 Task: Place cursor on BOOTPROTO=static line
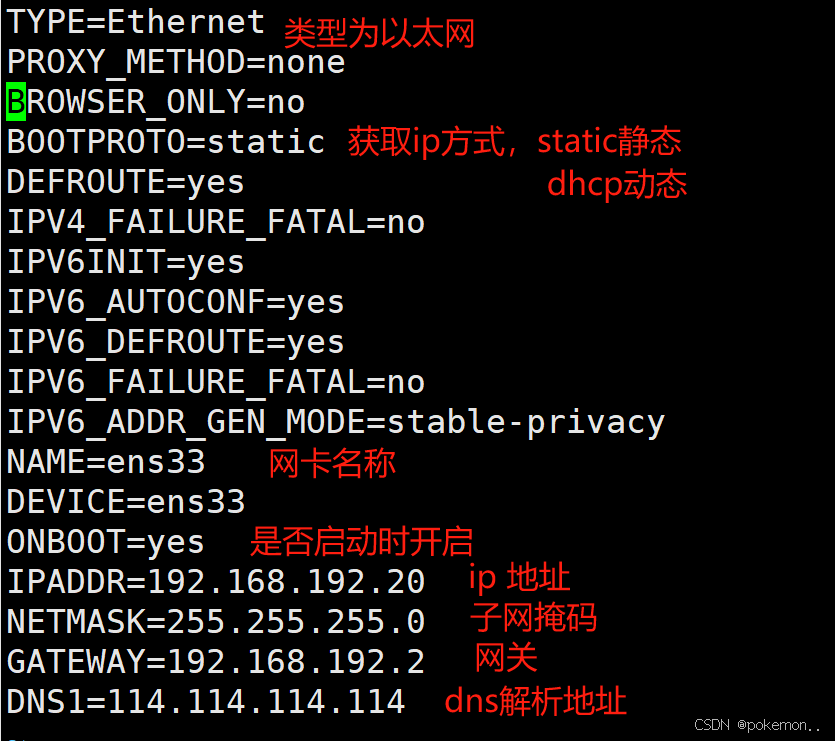tap(166, 142)
